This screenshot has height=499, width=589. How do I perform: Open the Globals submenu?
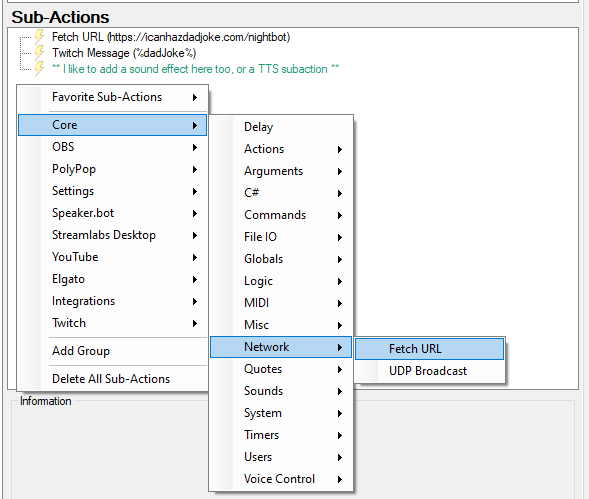(x=281, y=259)
